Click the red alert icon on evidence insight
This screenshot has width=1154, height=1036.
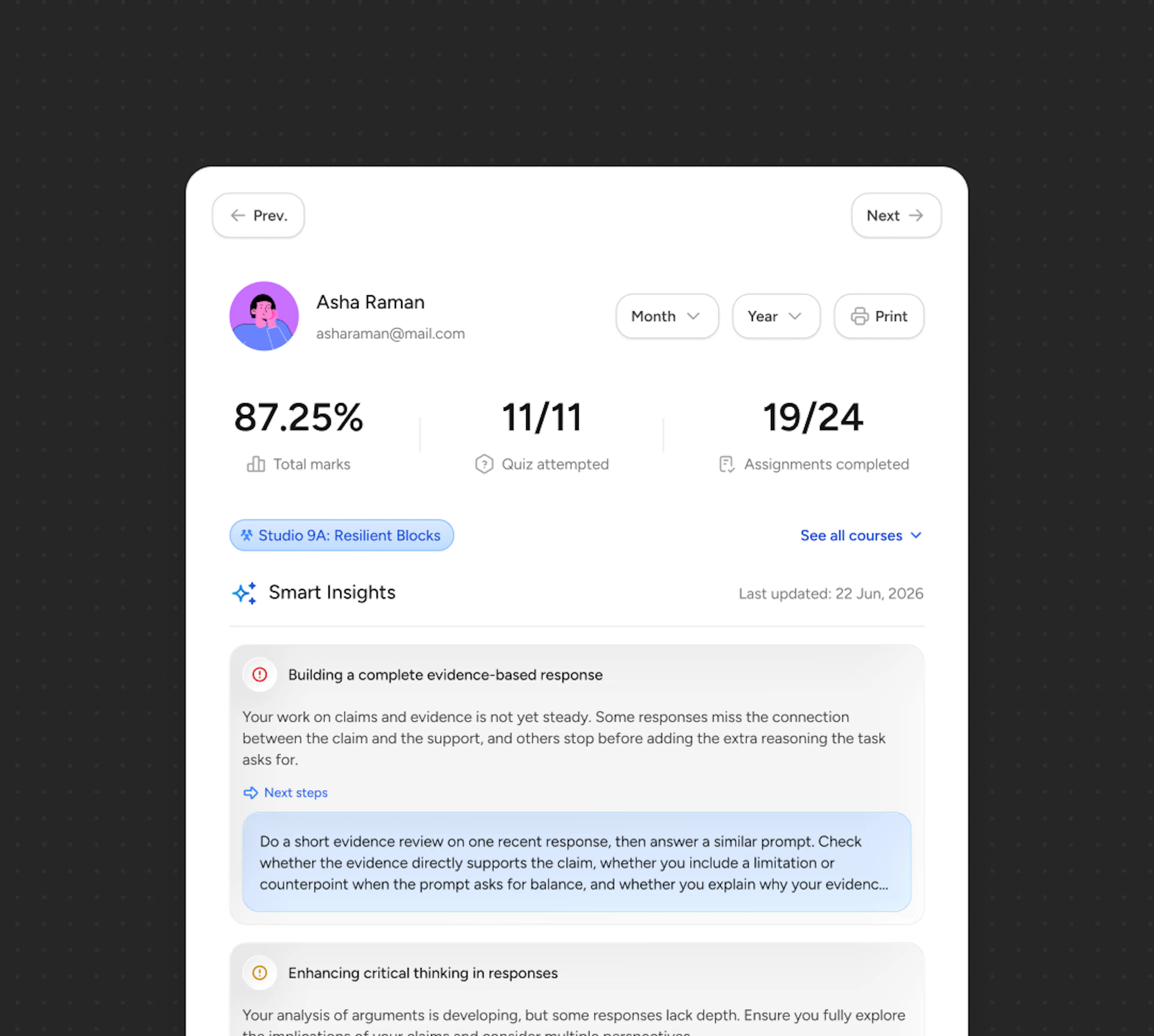[260, 675]
